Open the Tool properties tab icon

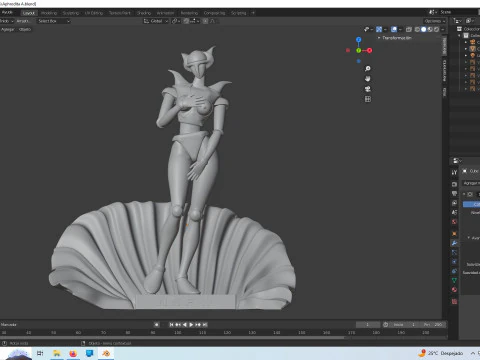tap(454, 172)
